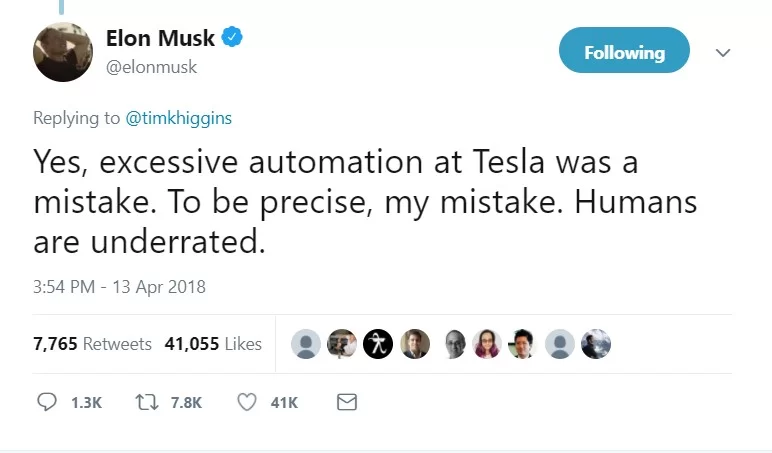The image size is (772, 453).
Task: Send tweet via the envelope message icon
Action: [x=347, y=402]
